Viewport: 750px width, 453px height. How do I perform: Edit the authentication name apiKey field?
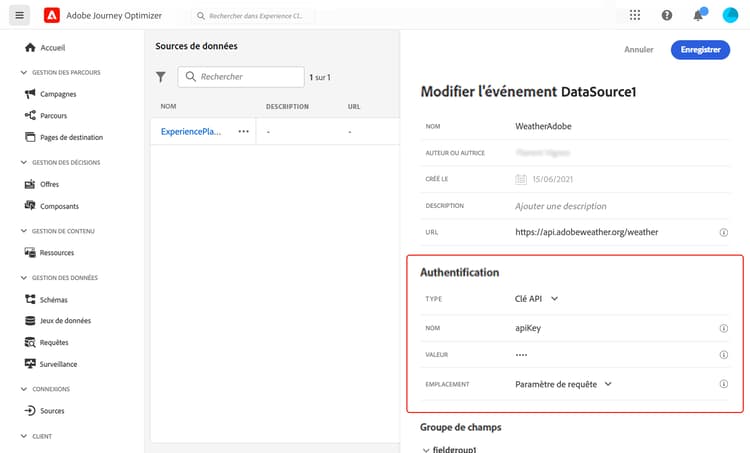tap(528, 328)
